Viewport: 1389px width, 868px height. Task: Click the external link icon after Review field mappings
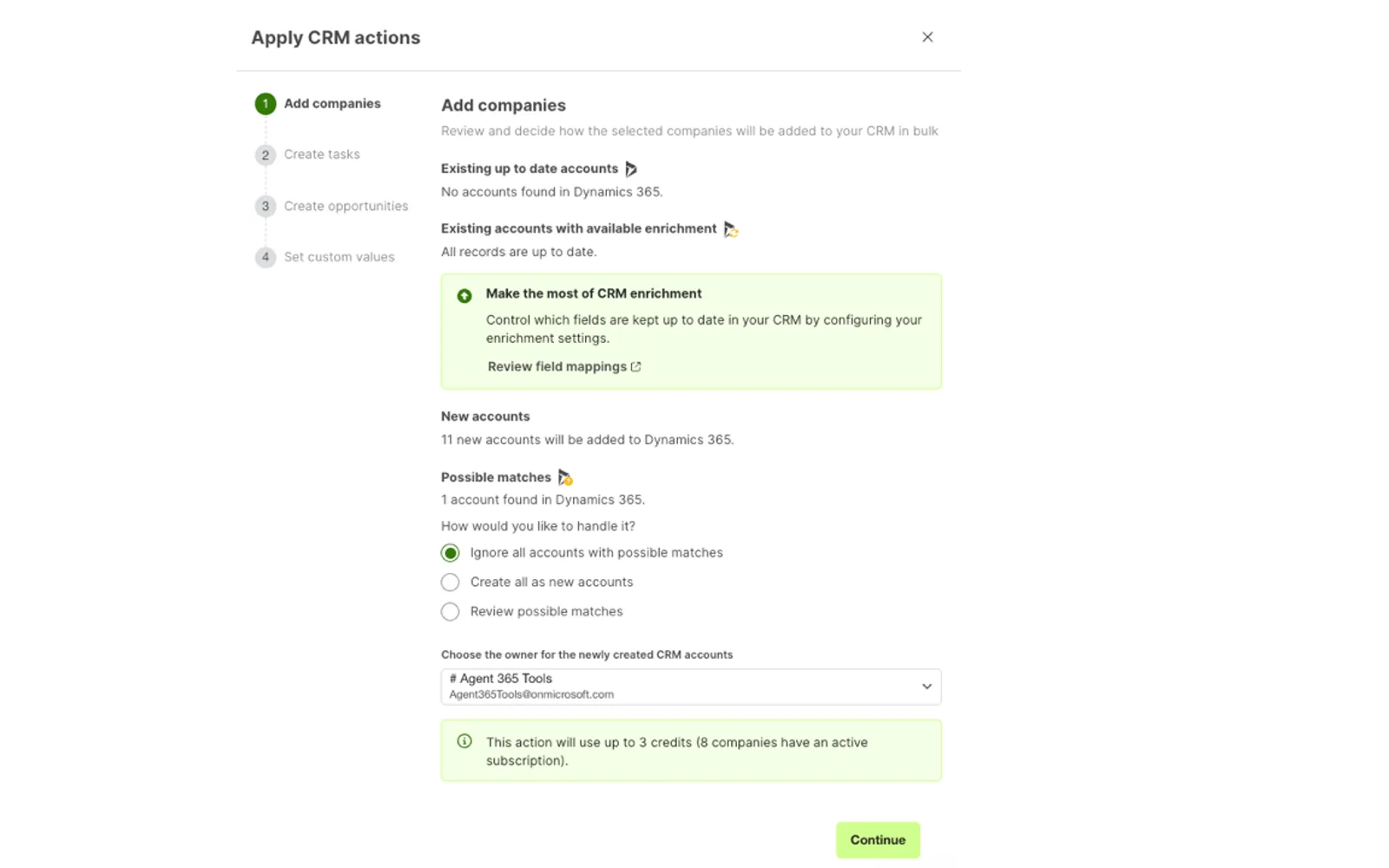point(636,367)
